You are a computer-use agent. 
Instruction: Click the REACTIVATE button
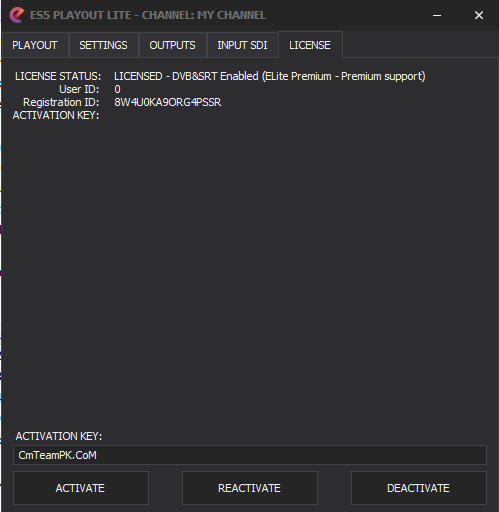click(250, 488)
